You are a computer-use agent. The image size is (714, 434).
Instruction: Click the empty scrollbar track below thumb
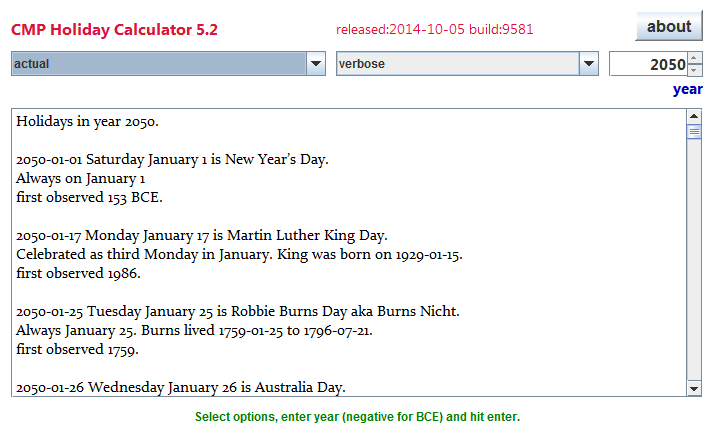click(x=694, y=260)
